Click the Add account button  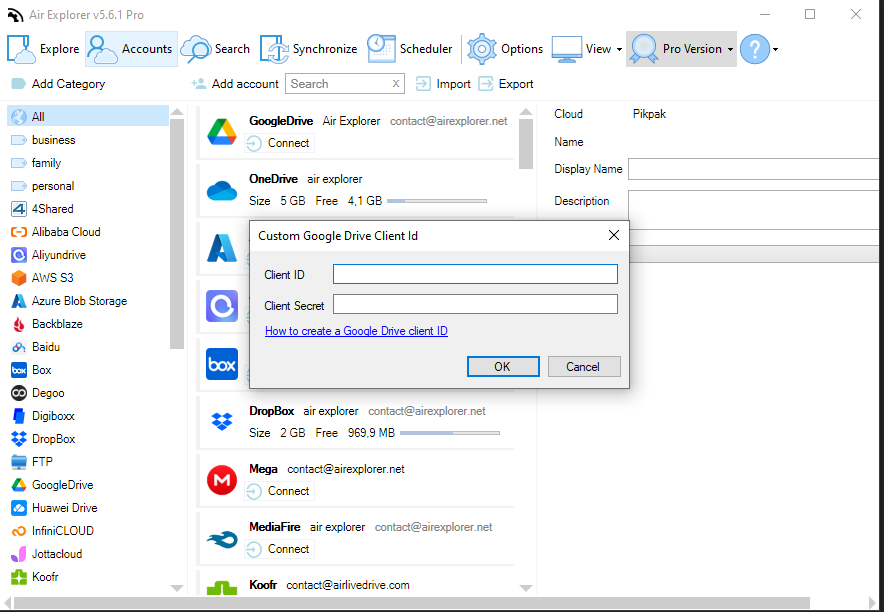pos(235,84)
